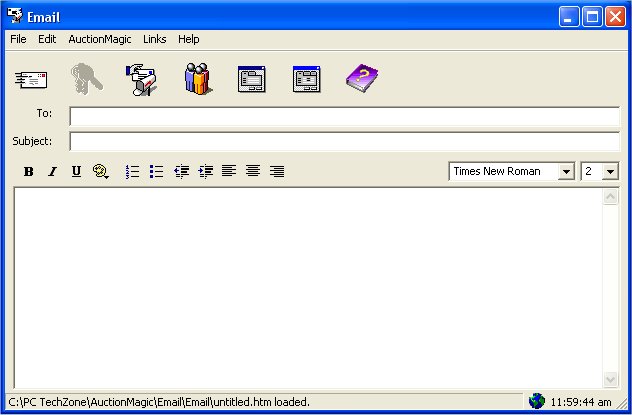
Task: Click the send email envelope icon
Action: coord(31,79)
